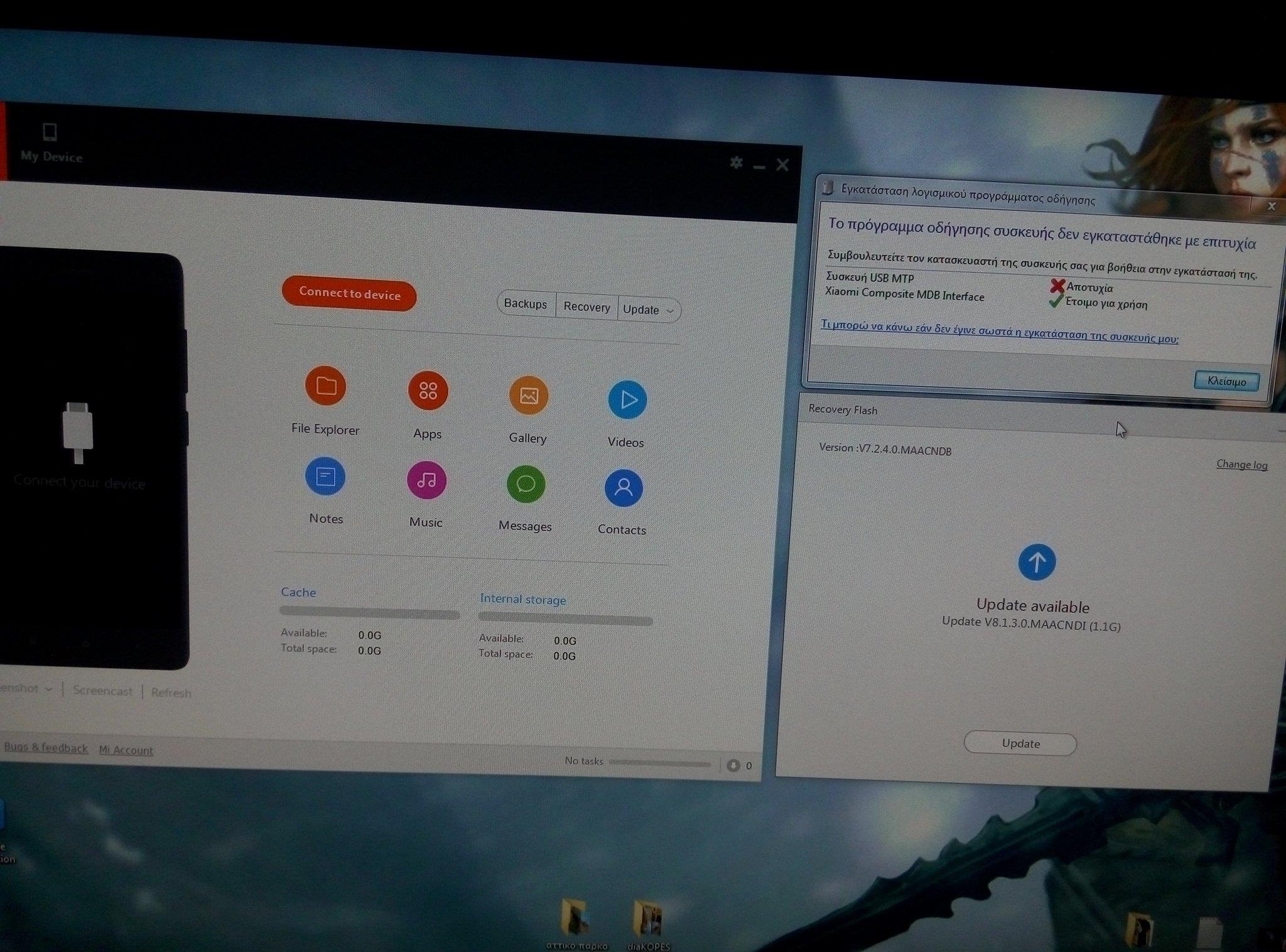1286x952 pixels.
Task: Open the File Explorer icon
Action: [x=325, y=386]
